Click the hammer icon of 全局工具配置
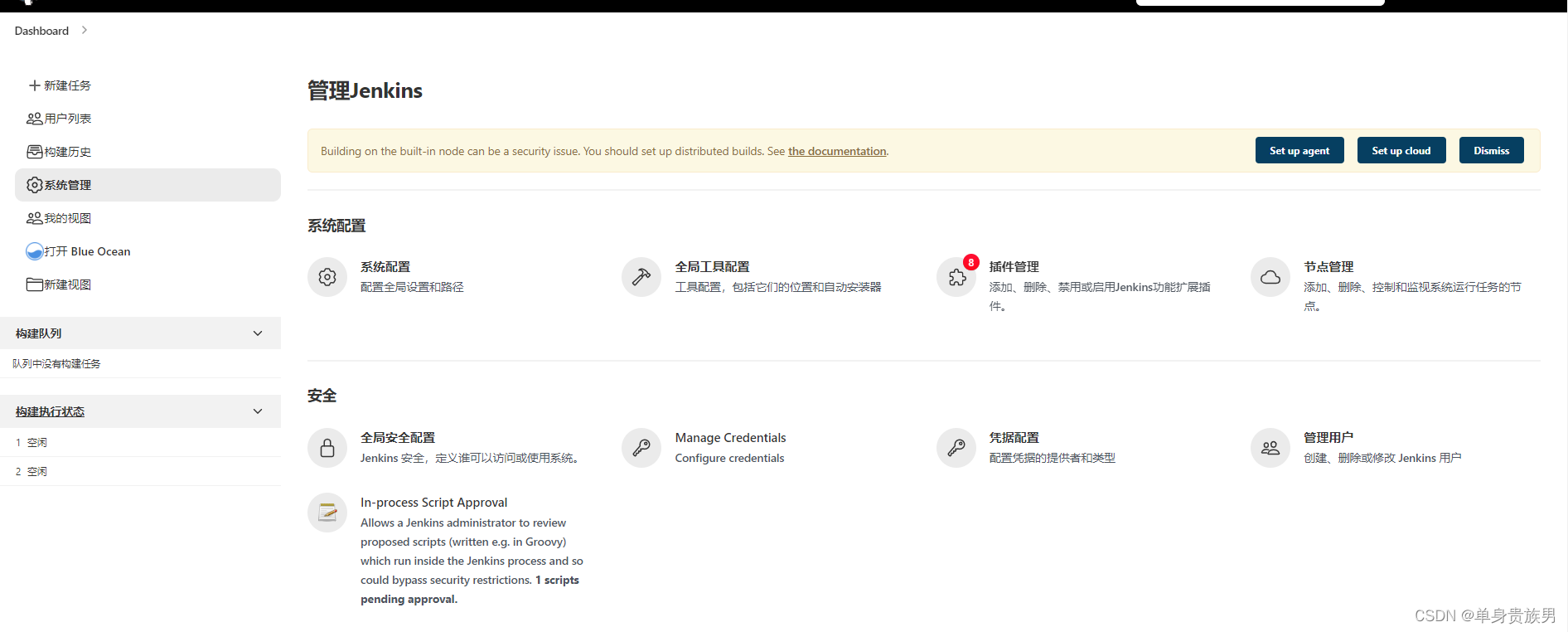 [x=641, y=277]
